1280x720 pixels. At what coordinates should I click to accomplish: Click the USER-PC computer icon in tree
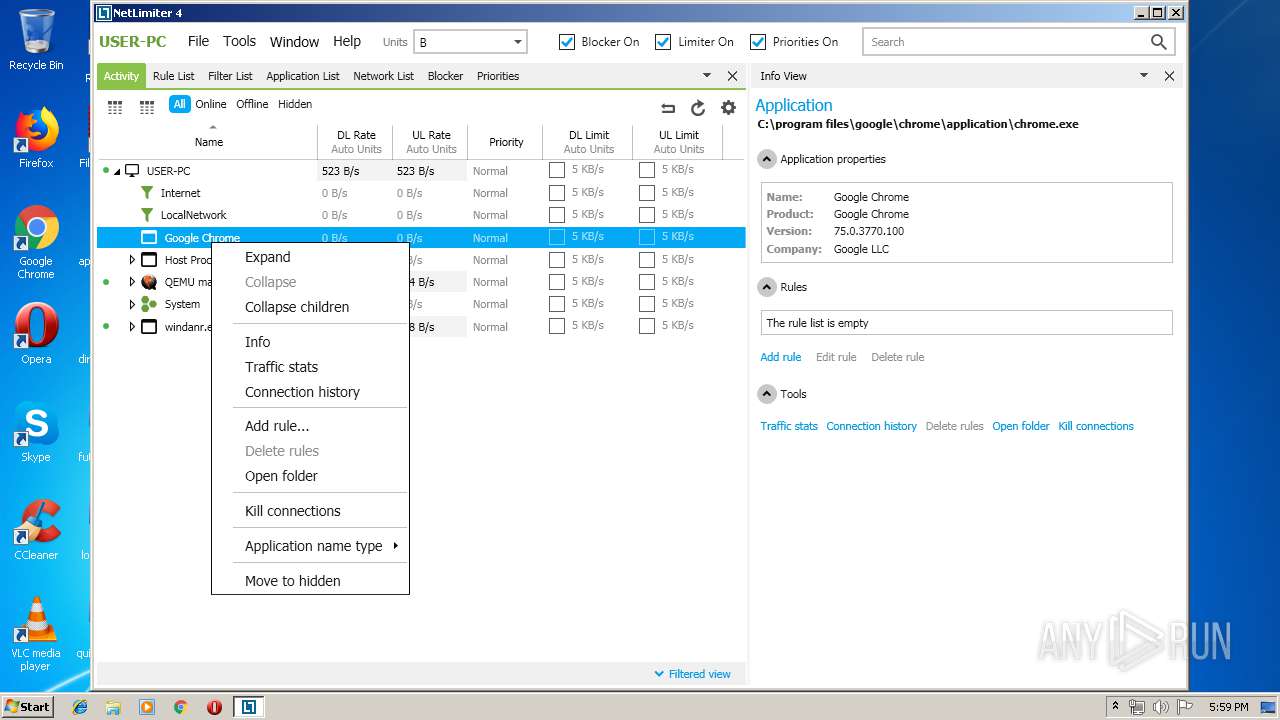pos(132,171)
